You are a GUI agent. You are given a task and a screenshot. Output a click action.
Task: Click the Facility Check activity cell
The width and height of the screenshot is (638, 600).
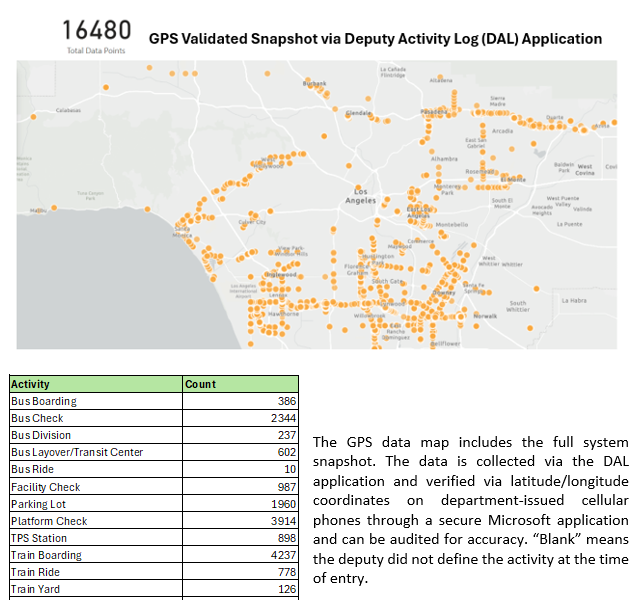coord(45,487)
